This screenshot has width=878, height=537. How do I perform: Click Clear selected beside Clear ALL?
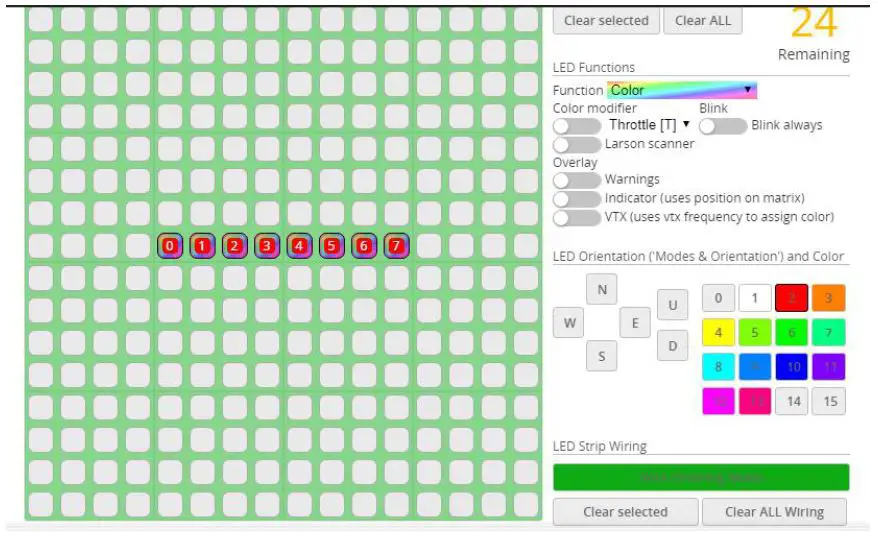[606, 21]
